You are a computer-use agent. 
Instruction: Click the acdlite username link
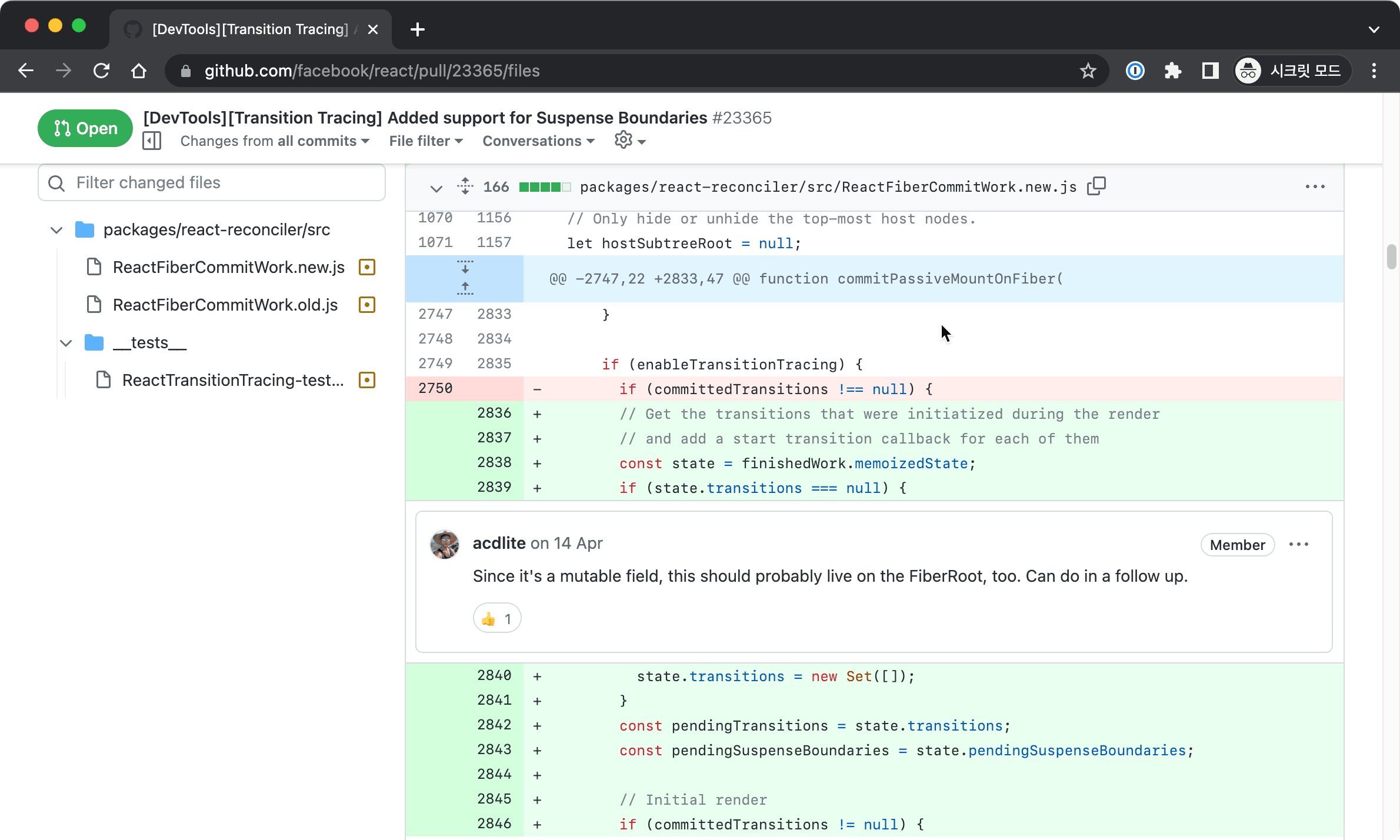coord(499,543)
